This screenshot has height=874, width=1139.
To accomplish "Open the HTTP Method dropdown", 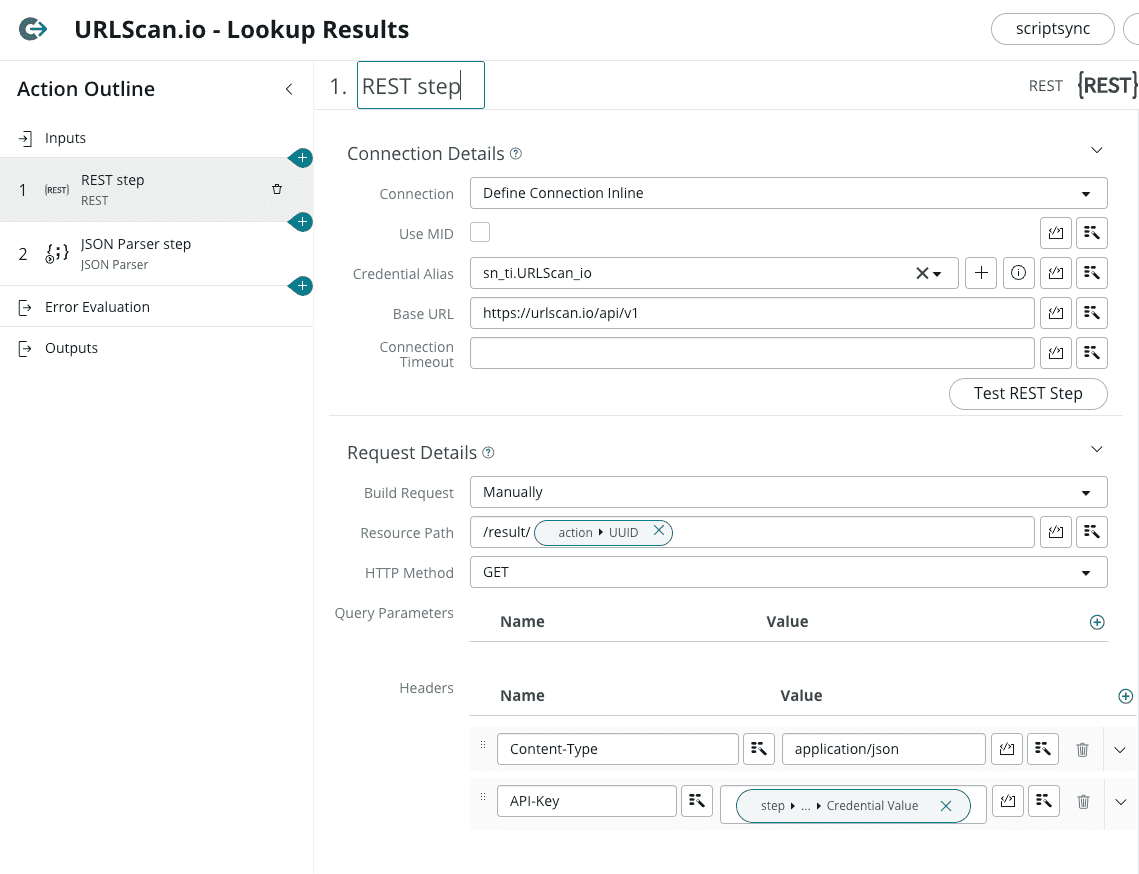I will point(788,572).
